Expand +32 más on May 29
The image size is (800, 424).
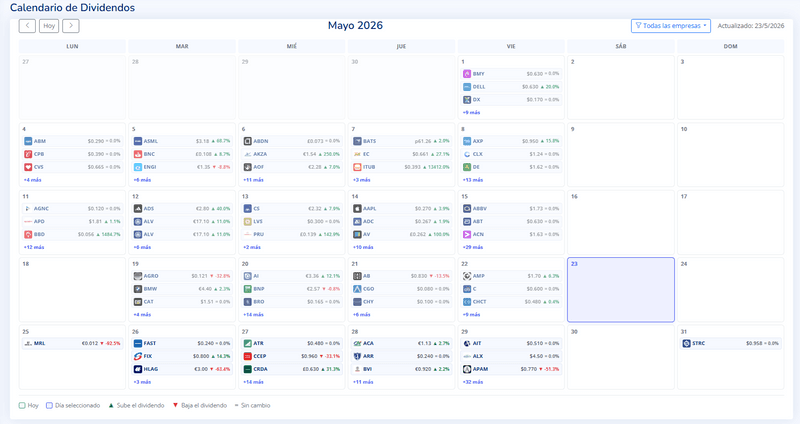(x=473, y=382)
